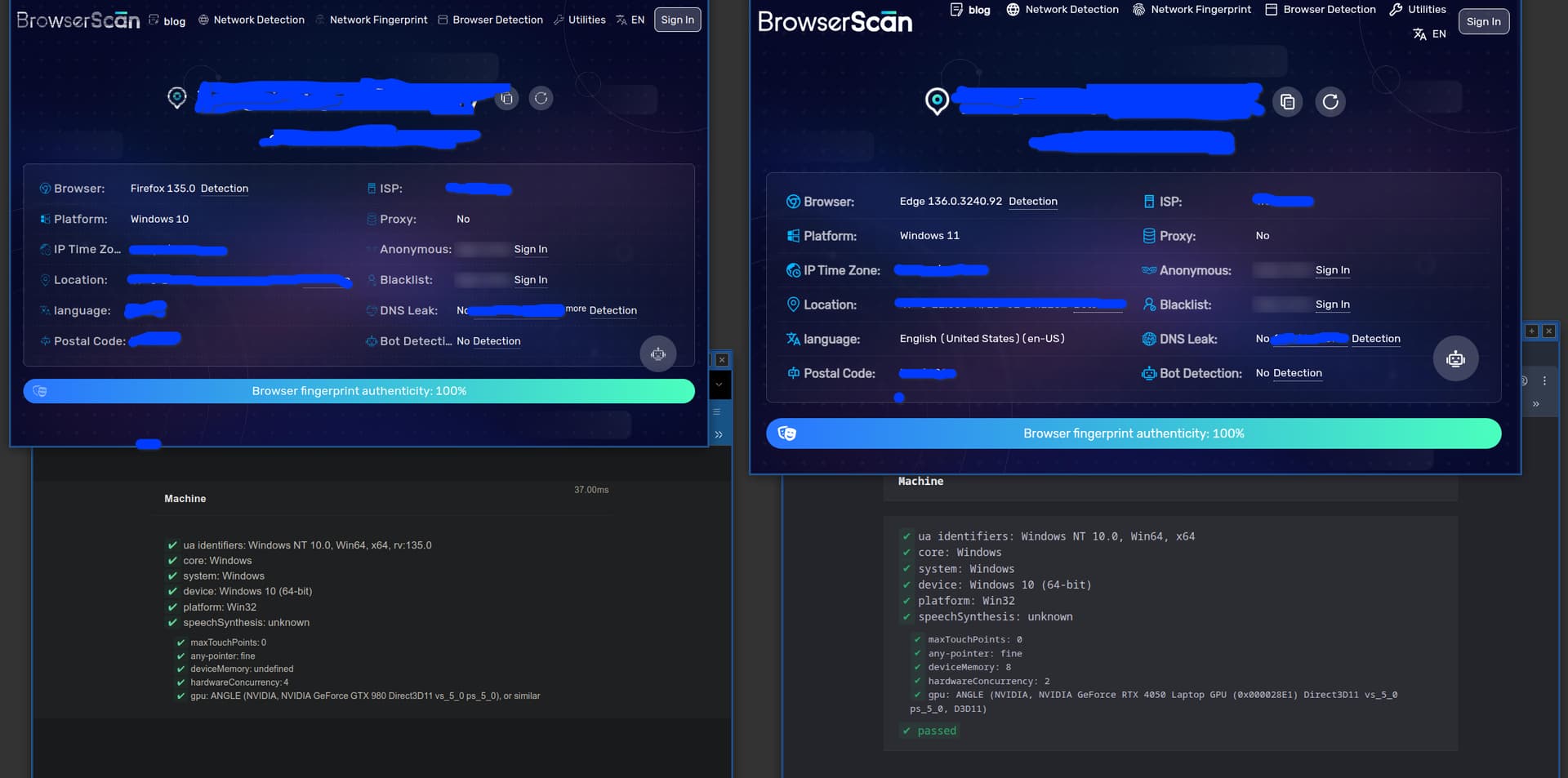This screenshot has width=1568, height=778.
Task: Open EN language selector in Edge window
Action: click(x=1430, y=34)
